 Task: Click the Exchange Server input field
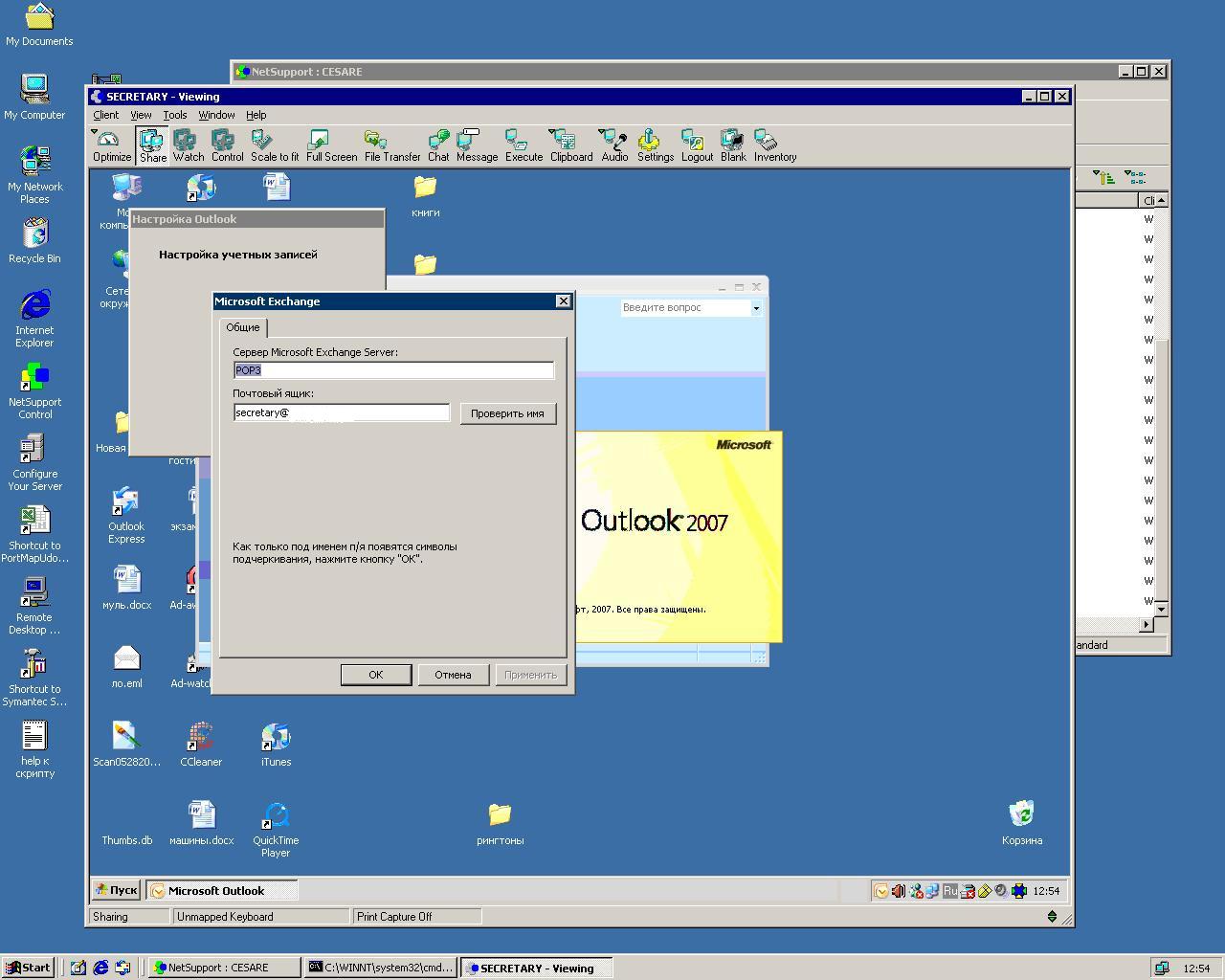393,370
